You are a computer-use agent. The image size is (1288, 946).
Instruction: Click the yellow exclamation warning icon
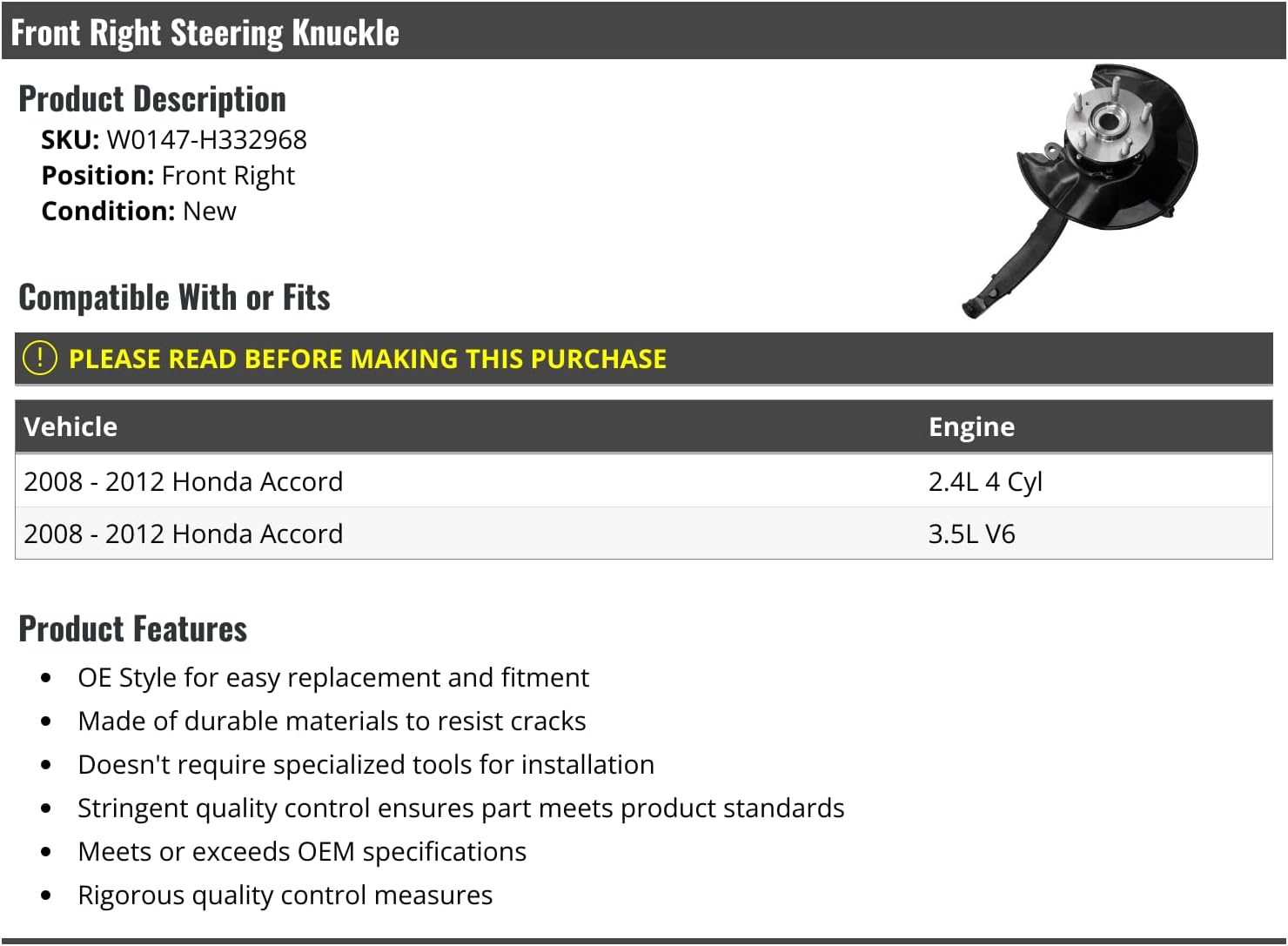coord(39,358)
